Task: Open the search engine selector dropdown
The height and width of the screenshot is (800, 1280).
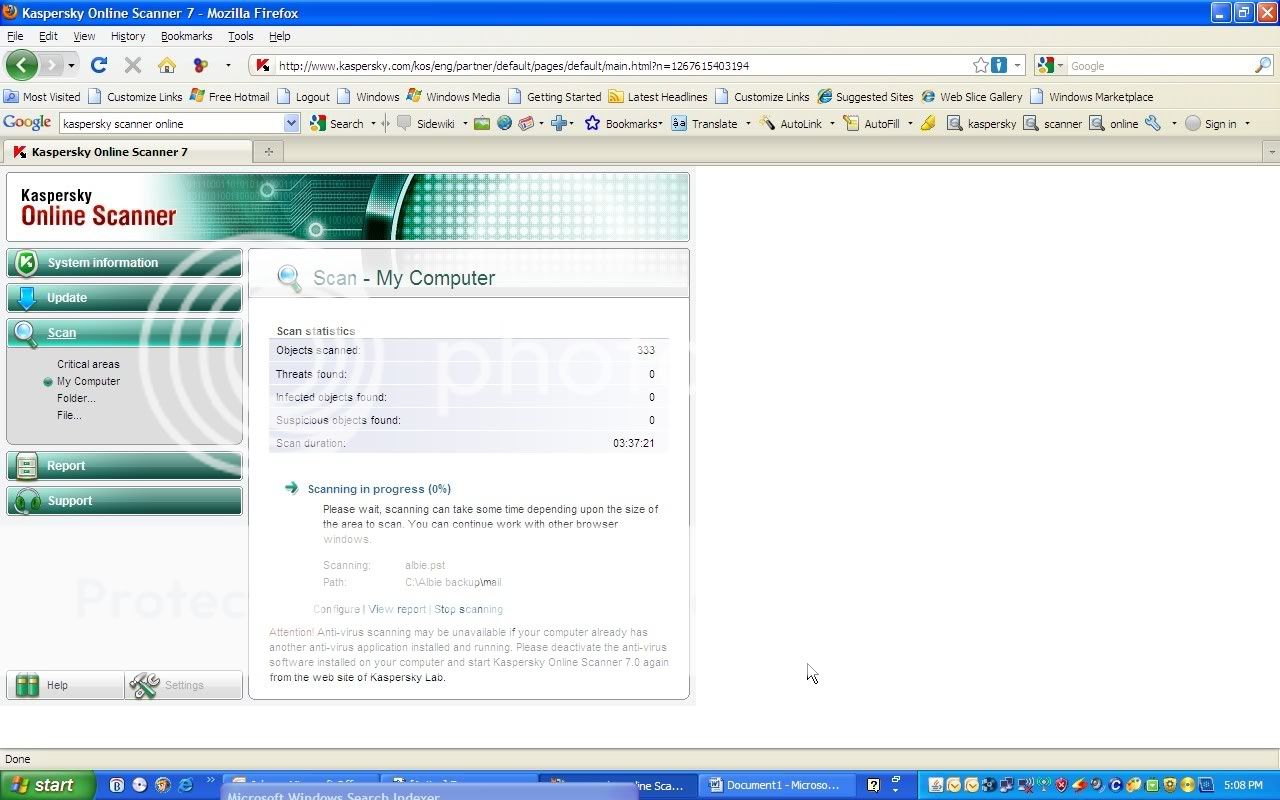Action: 1060,65
